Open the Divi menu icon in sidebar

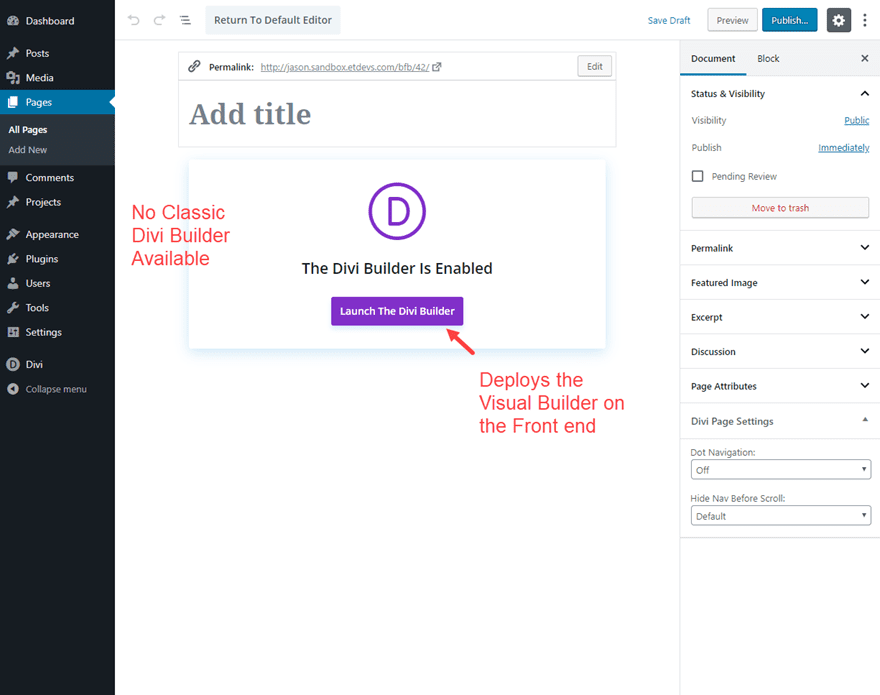pyautogui.click(x=13, y=364)
